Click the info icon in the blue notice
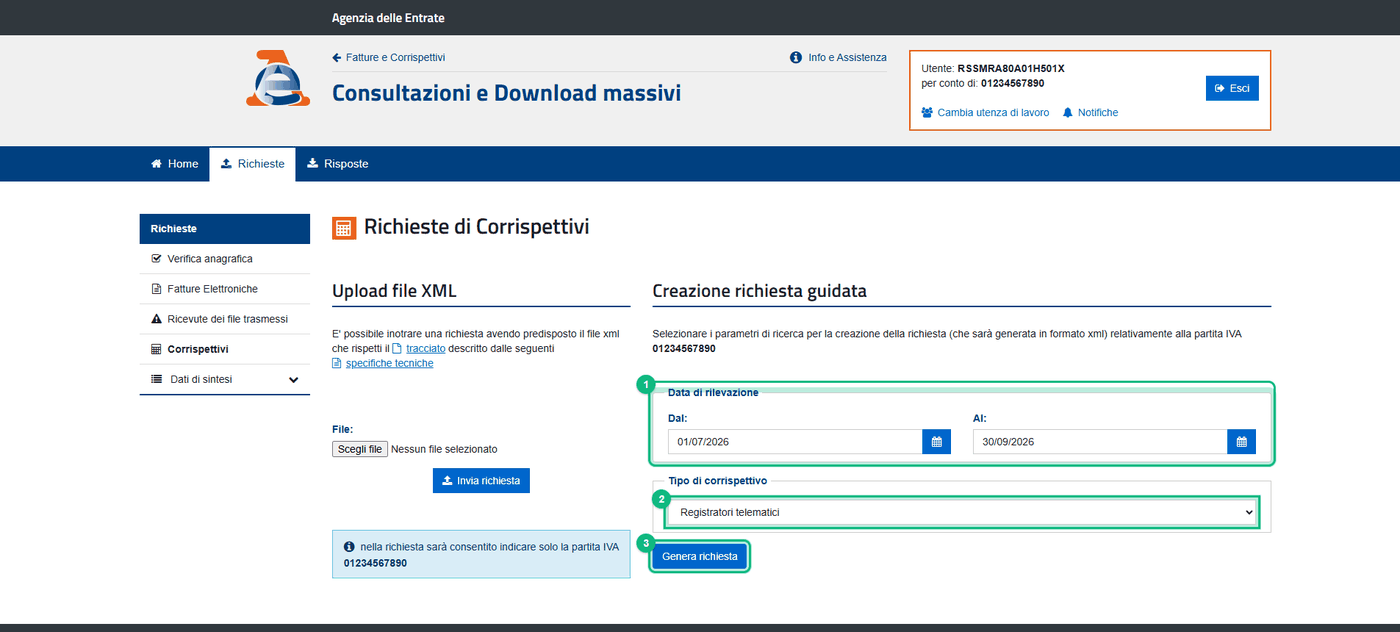This screenshot has height=632, width=1400. pyautogui.click(x=349, y=547)
